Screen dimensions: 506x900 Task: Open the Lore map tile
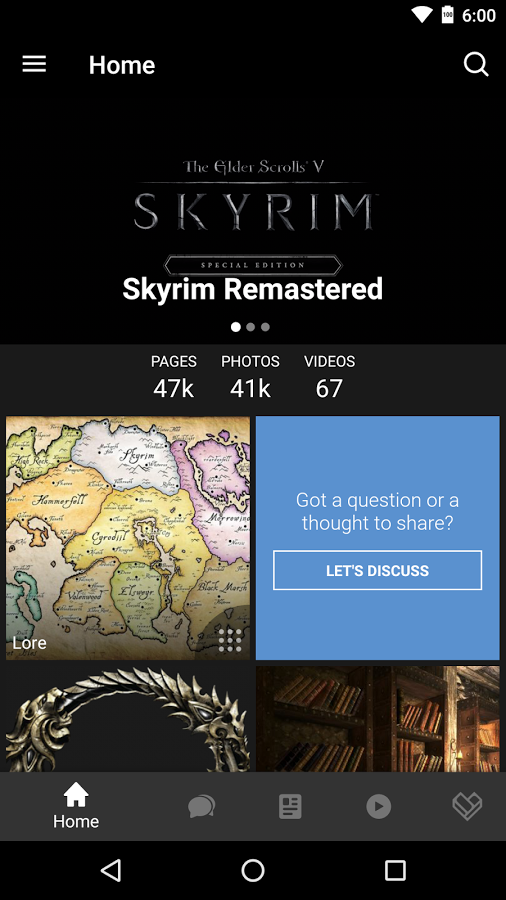(x=128, y=538)
